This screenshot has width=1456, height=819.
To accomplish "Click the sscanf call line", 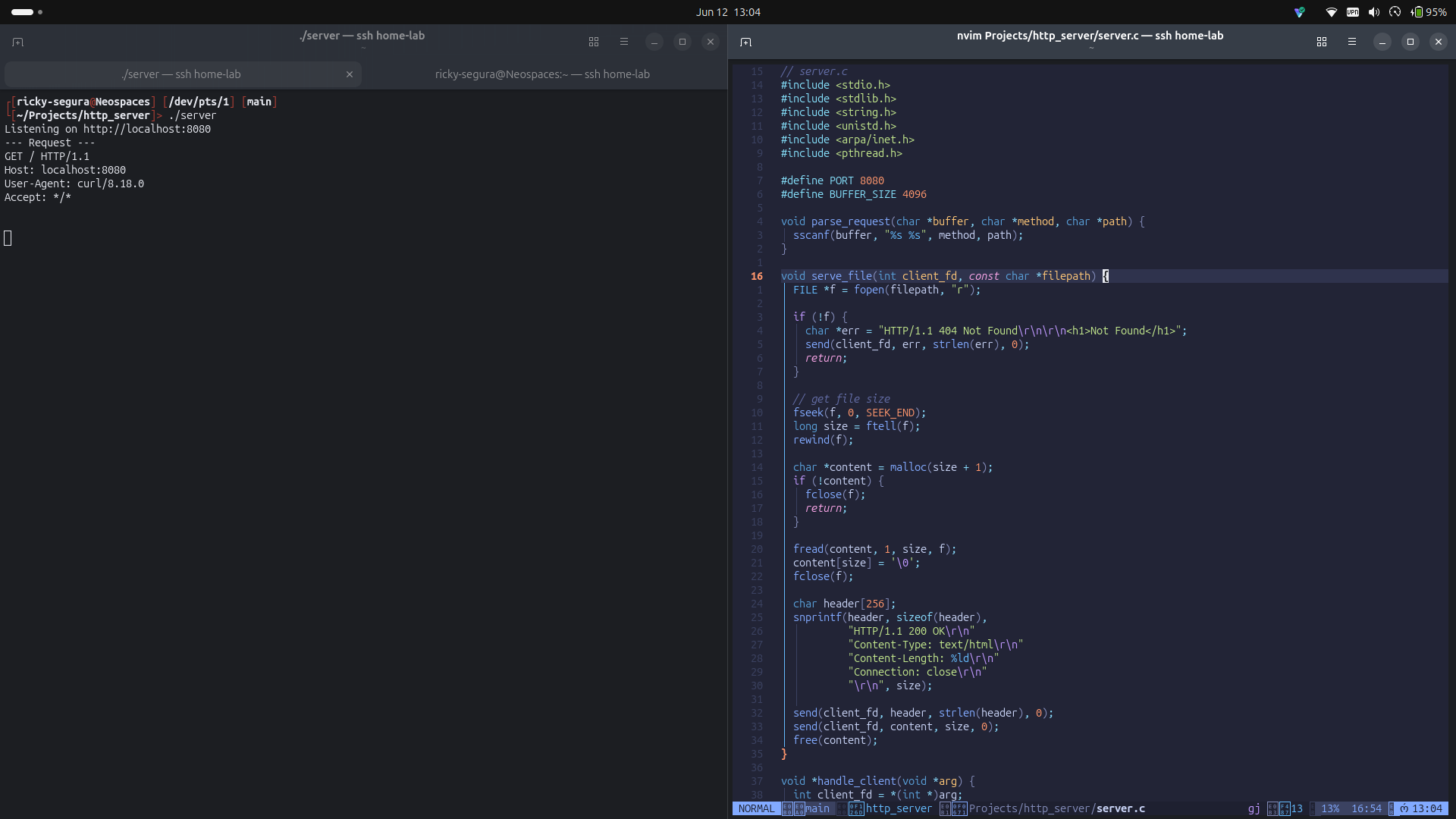I will pos(908,235).
